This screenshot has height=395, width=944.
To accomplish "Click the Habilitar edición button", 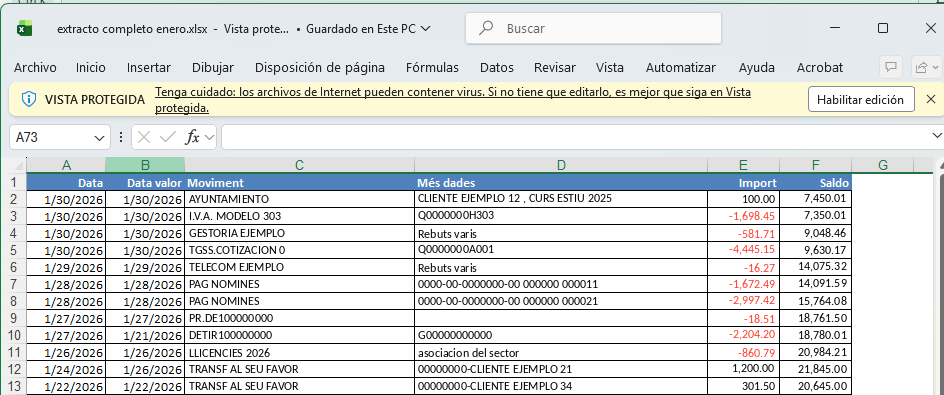I will tap(861, 99).
